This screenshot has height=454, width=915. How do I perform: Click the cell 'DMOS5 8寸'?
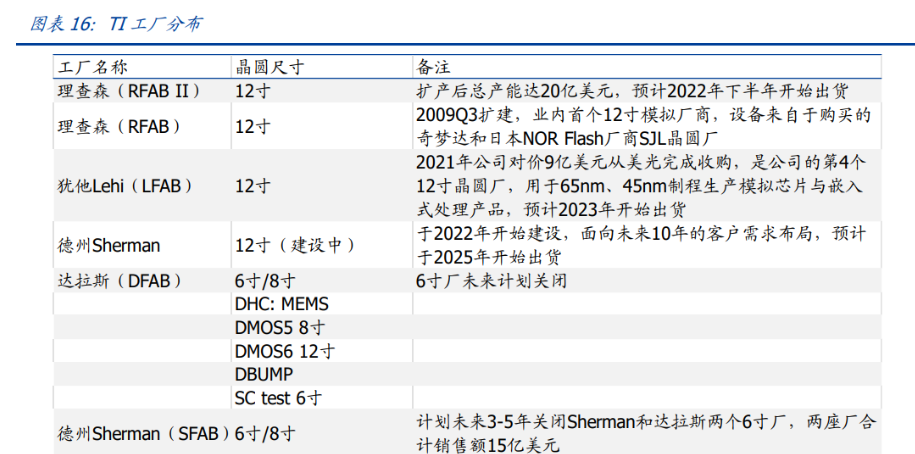[280, 328]
